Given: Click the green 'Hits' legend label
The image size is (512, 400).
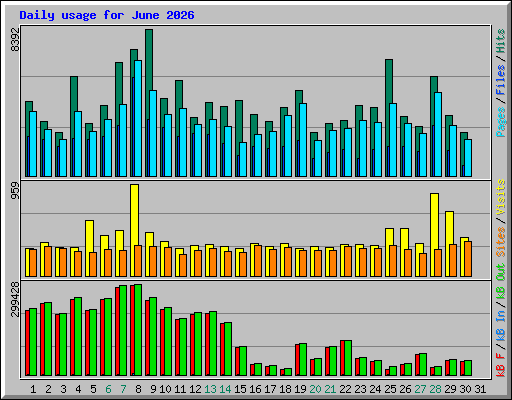Looking at the screenshot, I should coord(501,41).
